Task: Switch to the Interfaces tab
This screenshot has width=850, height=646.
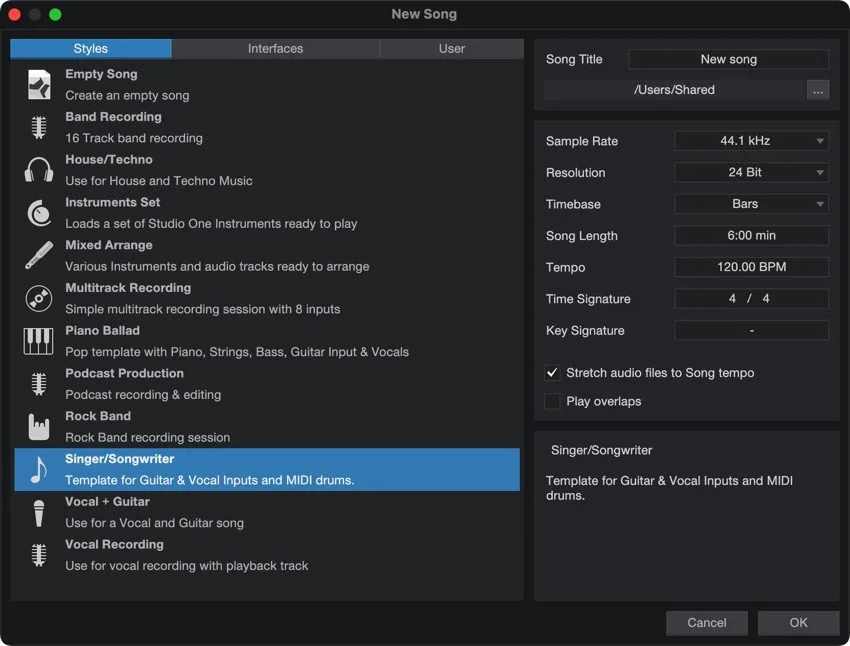Action: click(275, 48)
